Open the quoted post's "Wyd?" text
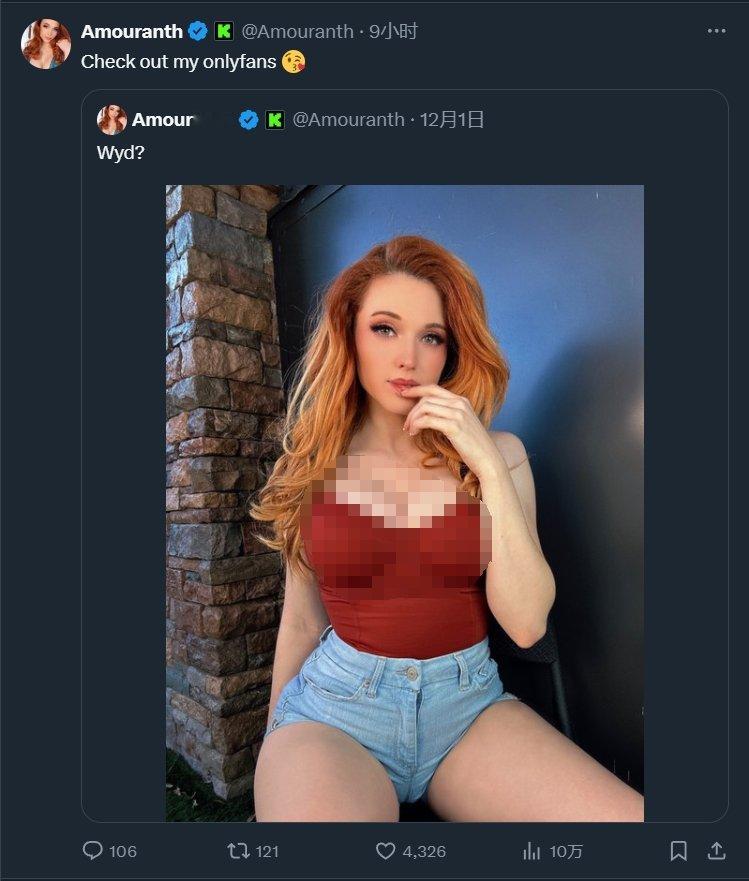Screen dimensions: 749x881 [x=121, y=152]
